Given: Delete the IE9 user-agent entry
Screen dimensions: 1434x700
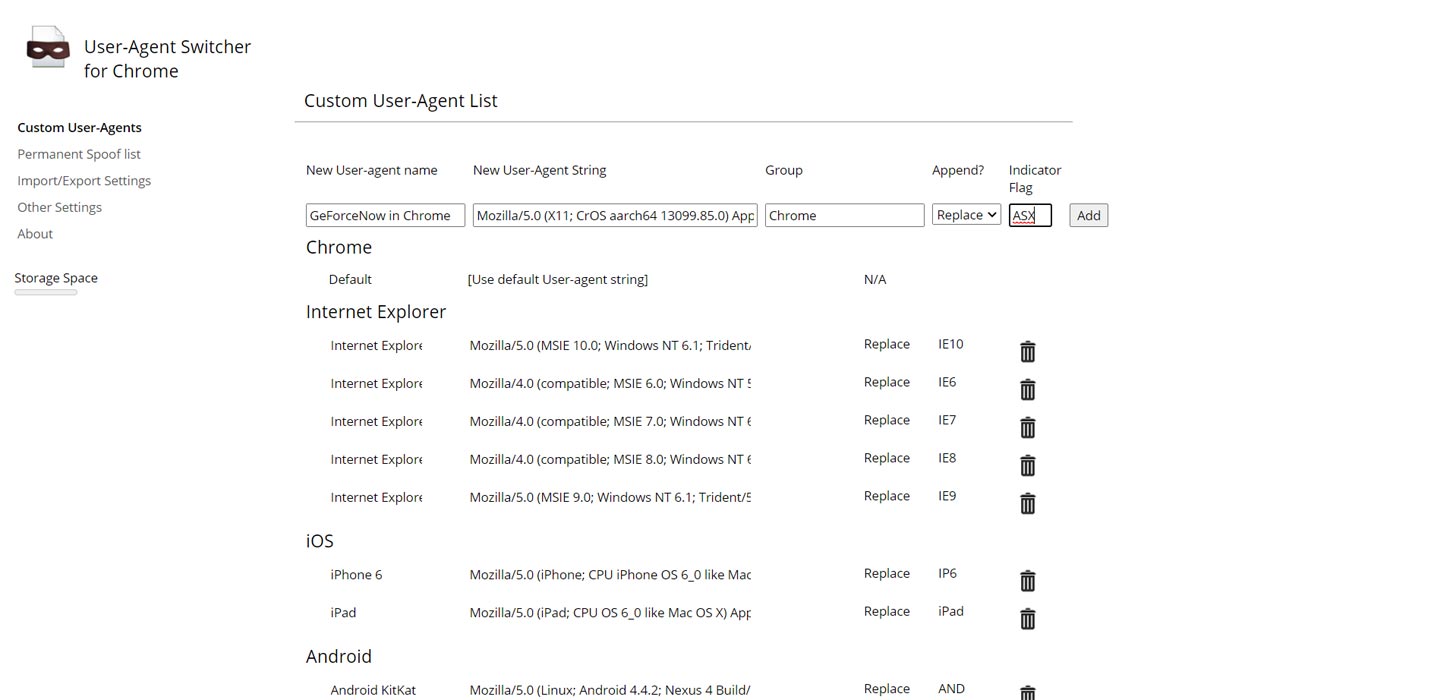Looking at the screenshot, I should click(1027, 504).
